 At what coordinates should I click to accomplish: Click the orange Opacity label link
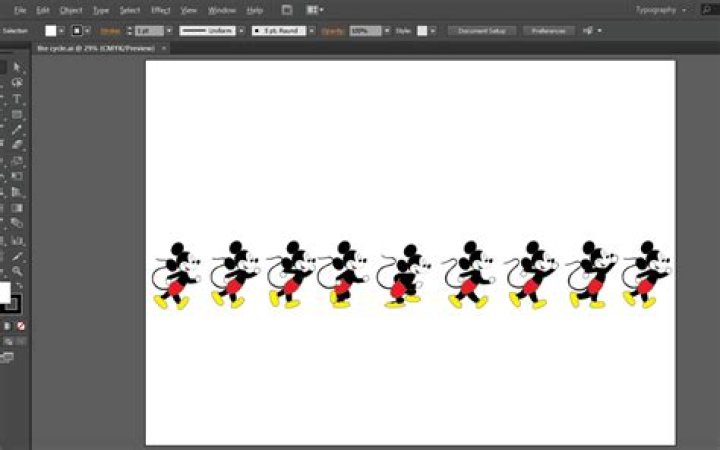tap(332, 31)
